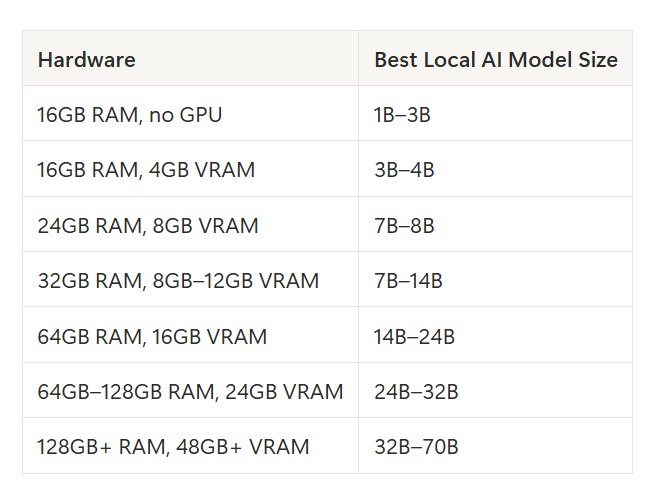The height and width of the screenshot is (497, 655).
Task: Select the 24B–32B model size cell
Action: (x=495, y=391)
